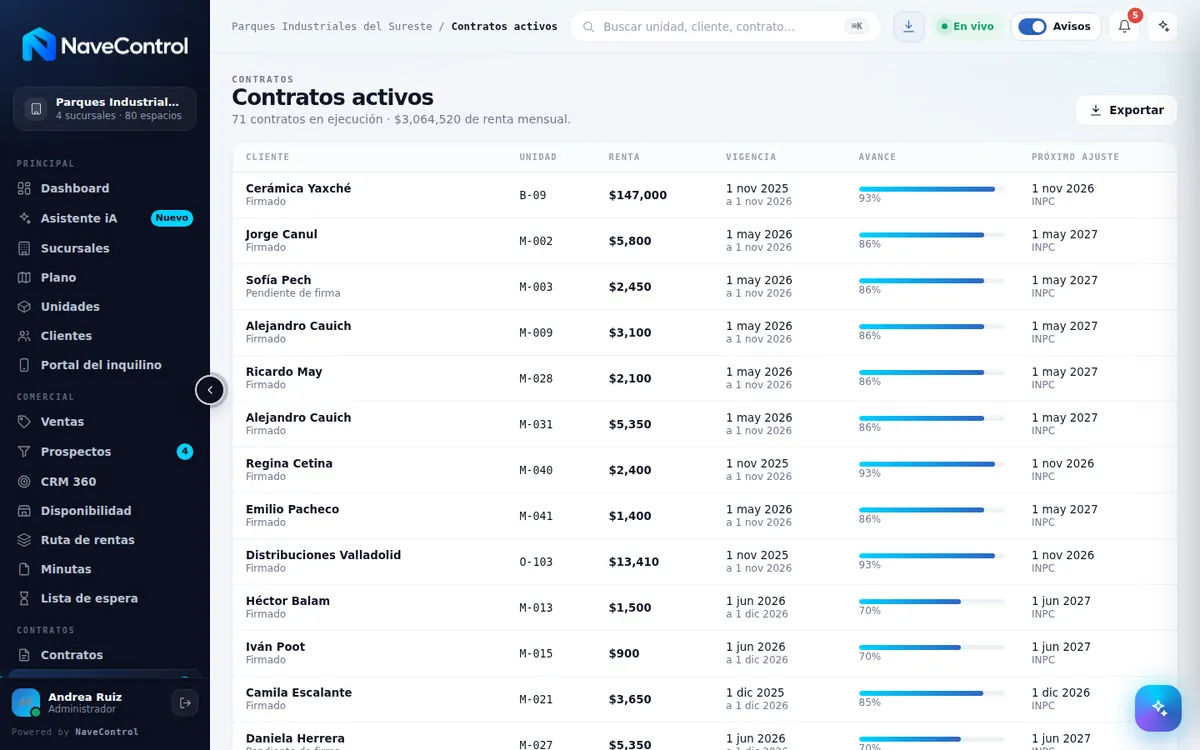The height and width of the screenshot is (750, 1200).
Task: Toggle the Avisos switch
Action: click(x=1032, y=27)
